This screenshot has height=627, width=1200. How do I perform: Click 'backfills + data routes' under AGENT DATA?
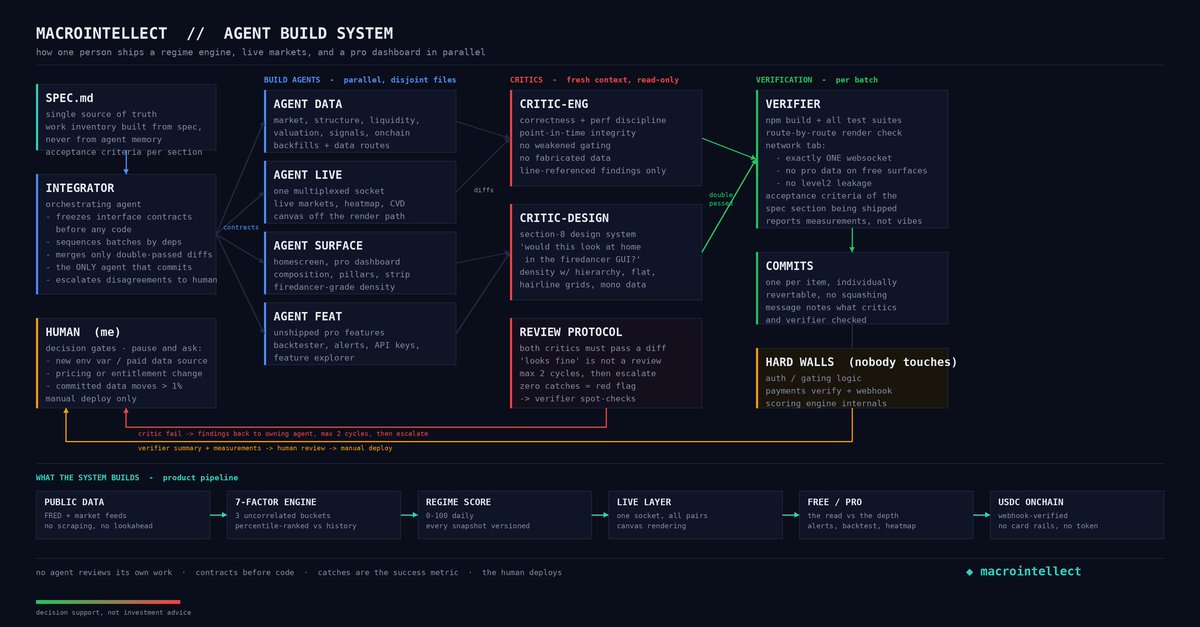[x=333, y=145]
